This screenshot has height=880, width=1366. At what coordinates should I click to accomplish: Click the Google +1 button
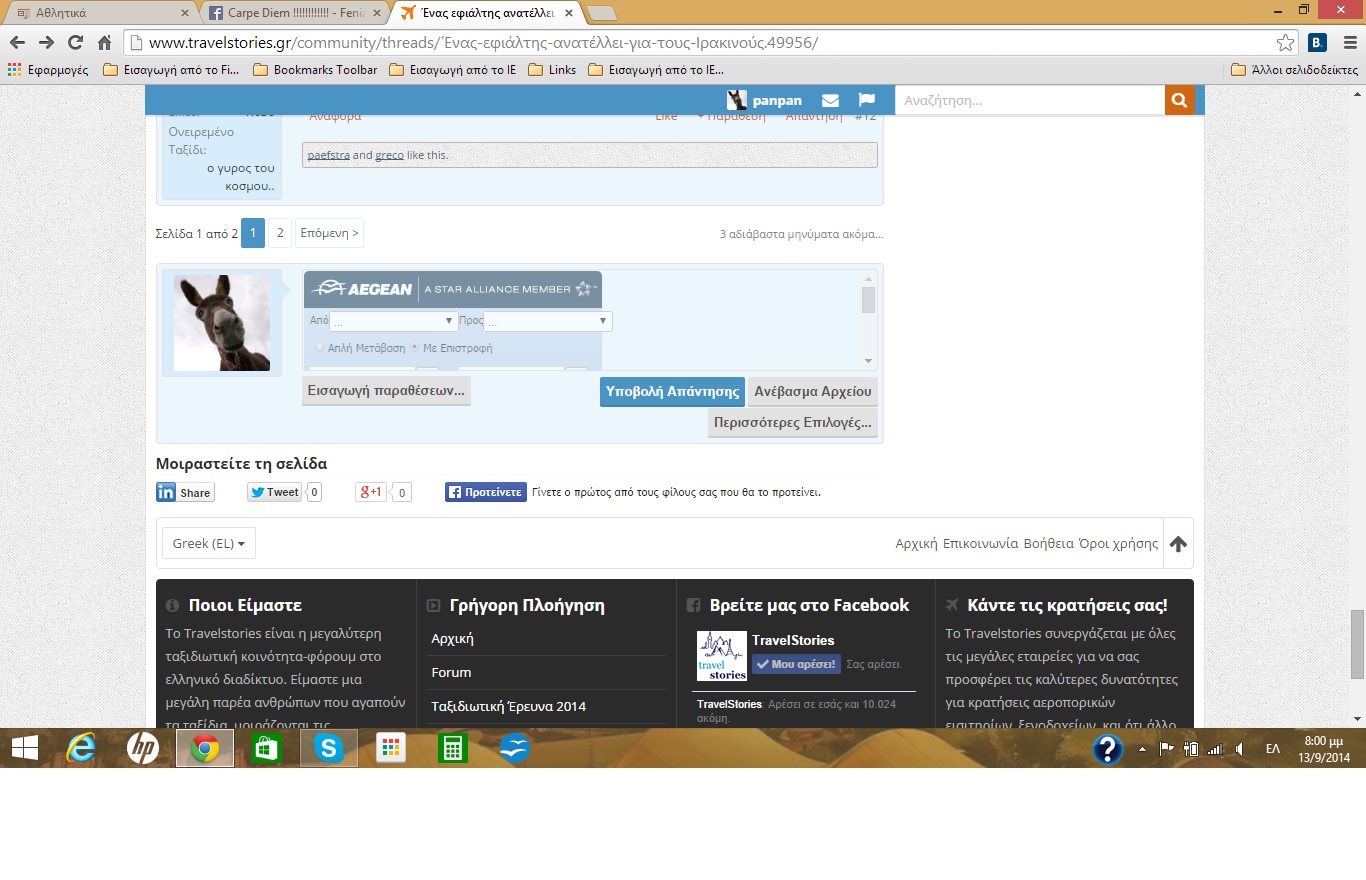[x=372, y=492]
